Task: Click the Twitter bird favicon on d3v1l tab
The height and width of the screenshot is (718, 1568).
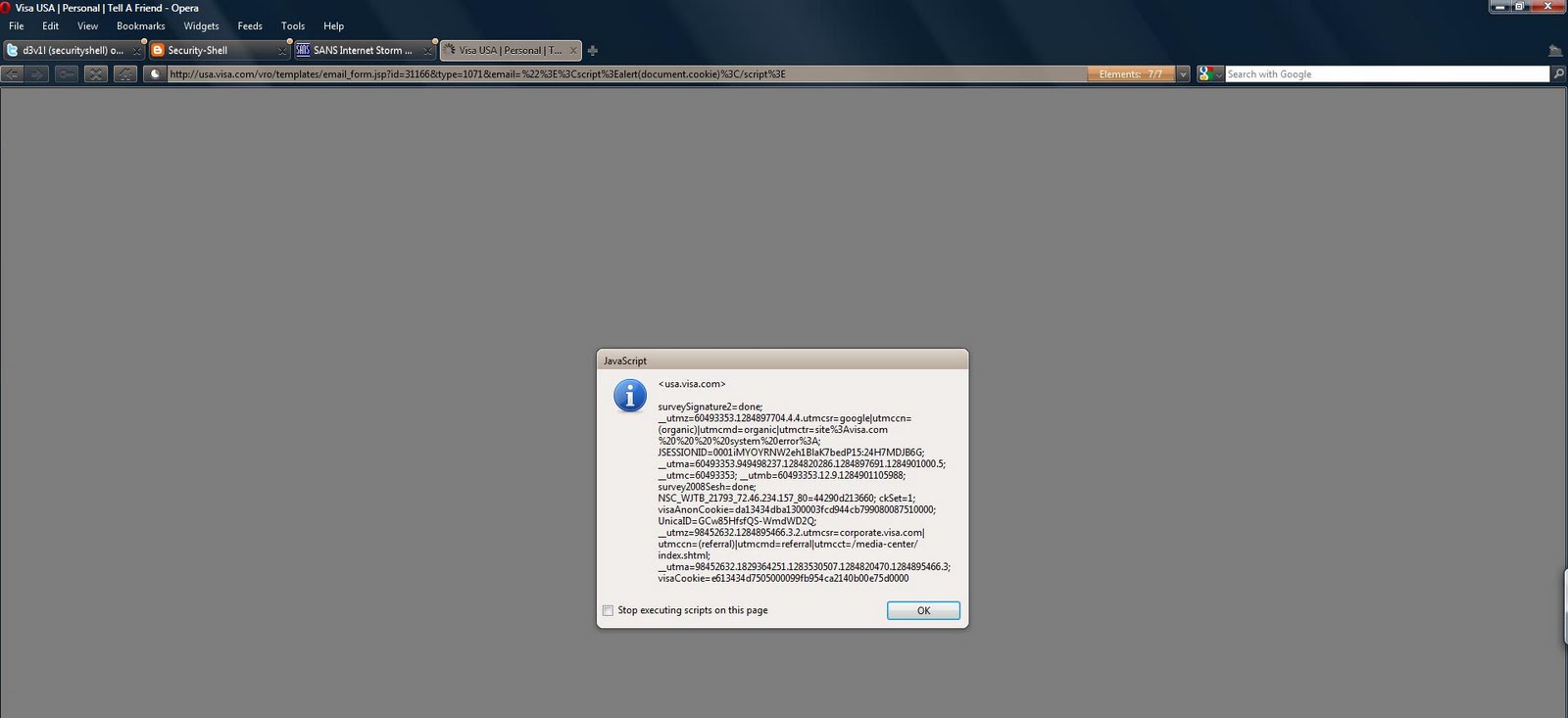Action: coord(13,50)
